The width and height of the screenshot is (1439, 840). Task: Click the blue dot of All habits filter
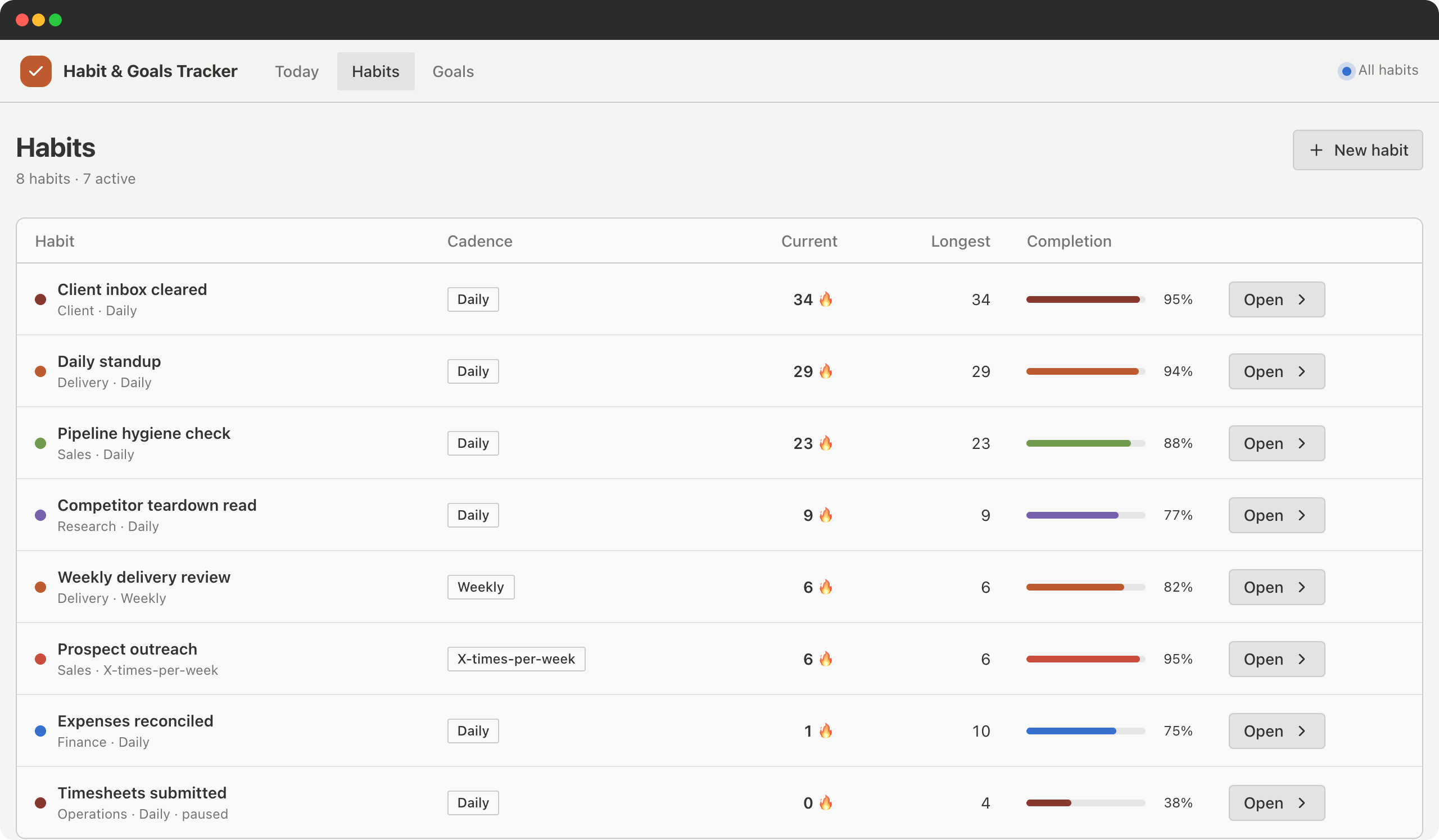click(1346, 71)
